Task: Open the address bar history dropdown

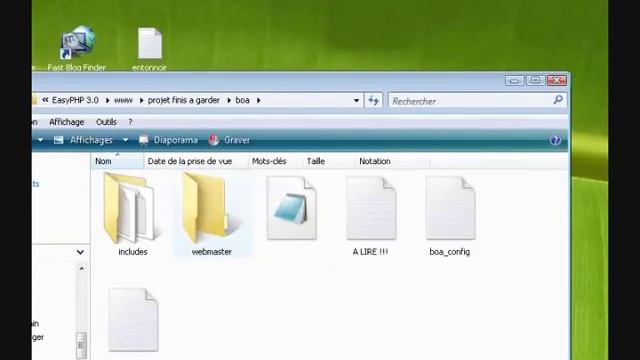Action: tap(356, 100)
